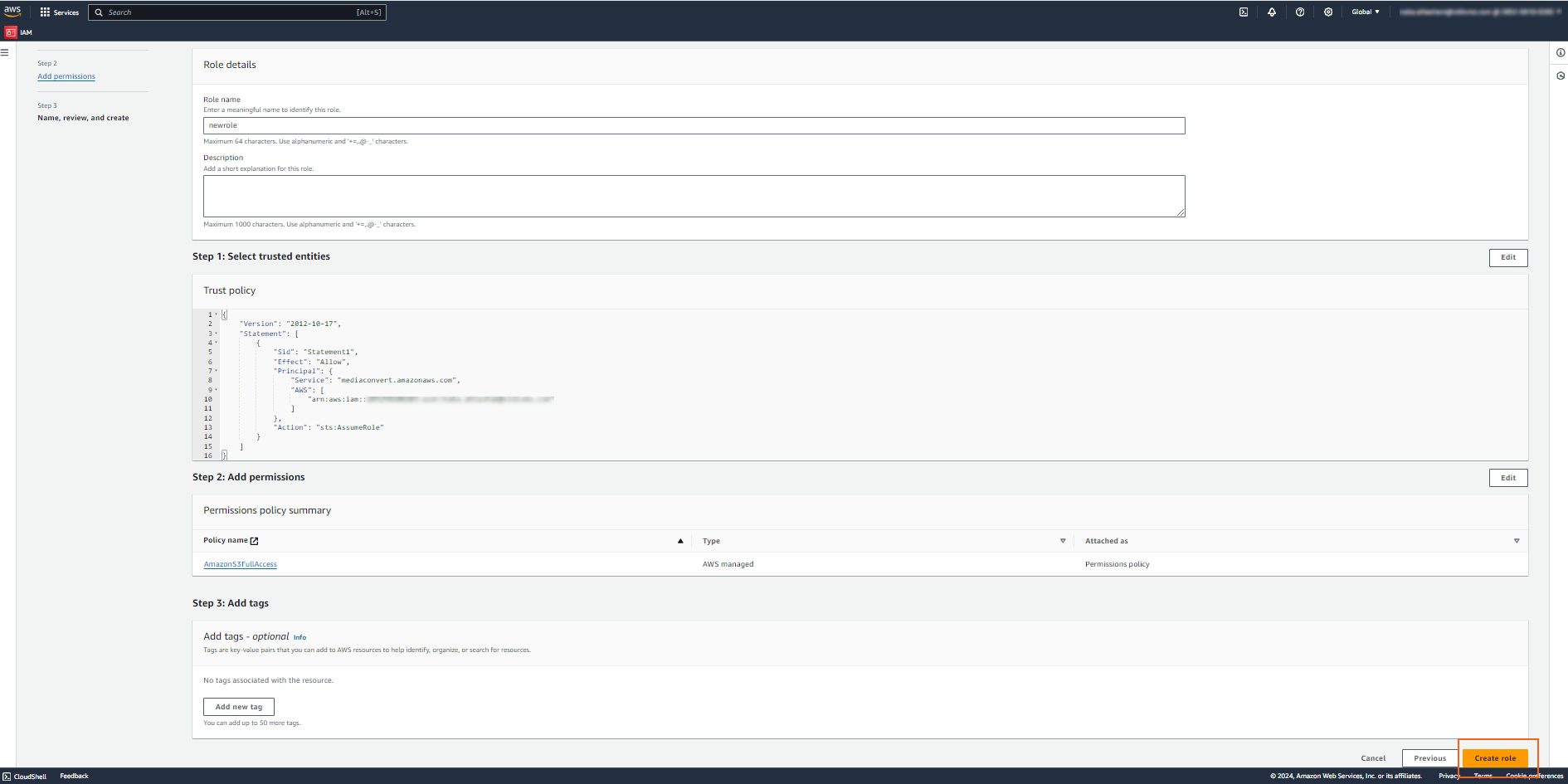Open the info panel icon on right
The image size is (1568, 784).
click(1560, 53)
